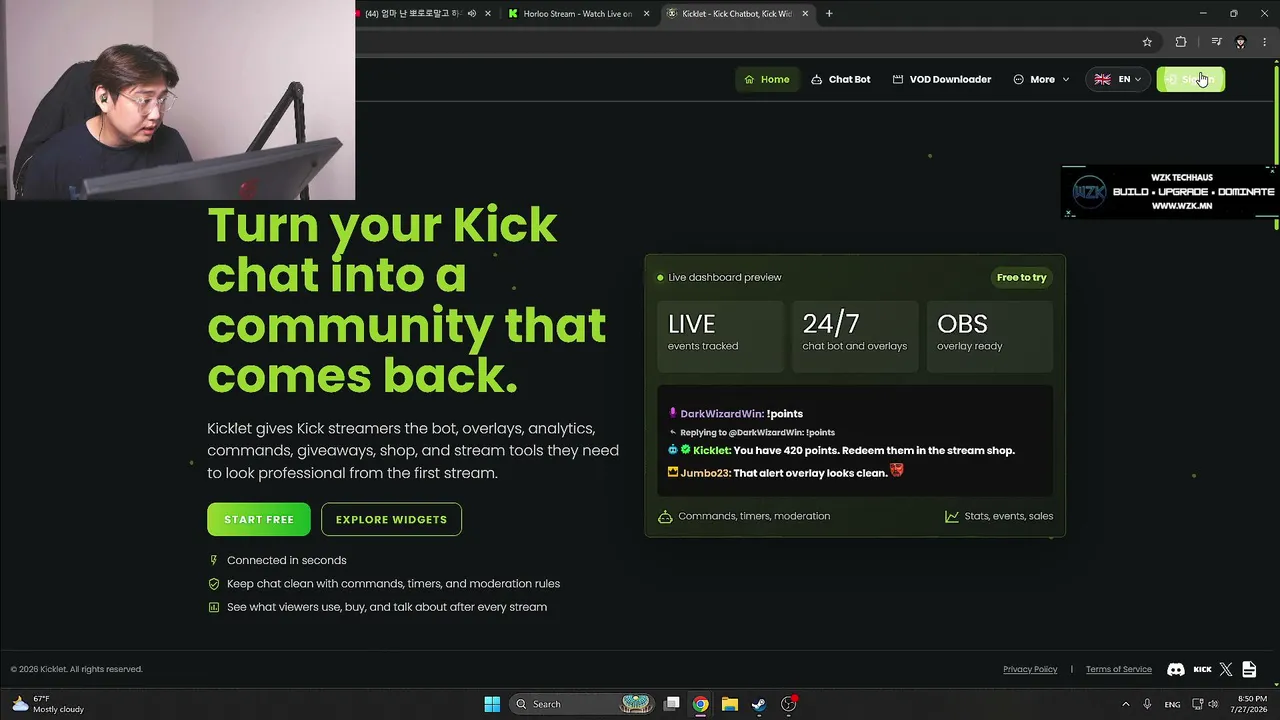Open the Discord icon in the footer
Image resolution: width=1280 pixels, height=720 pixels.
coord(1176,669)
